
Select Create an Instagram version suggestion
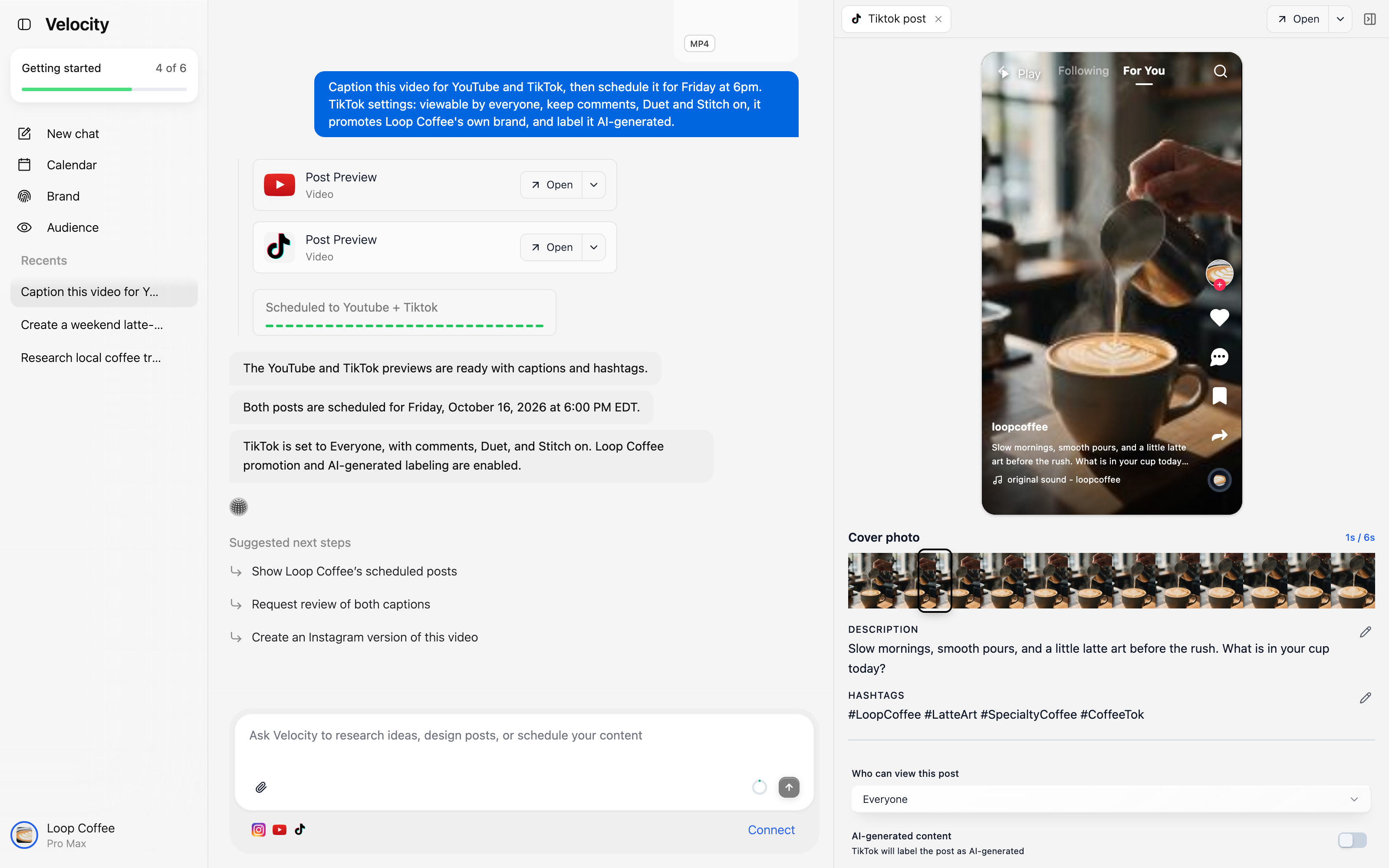point(365,637)
